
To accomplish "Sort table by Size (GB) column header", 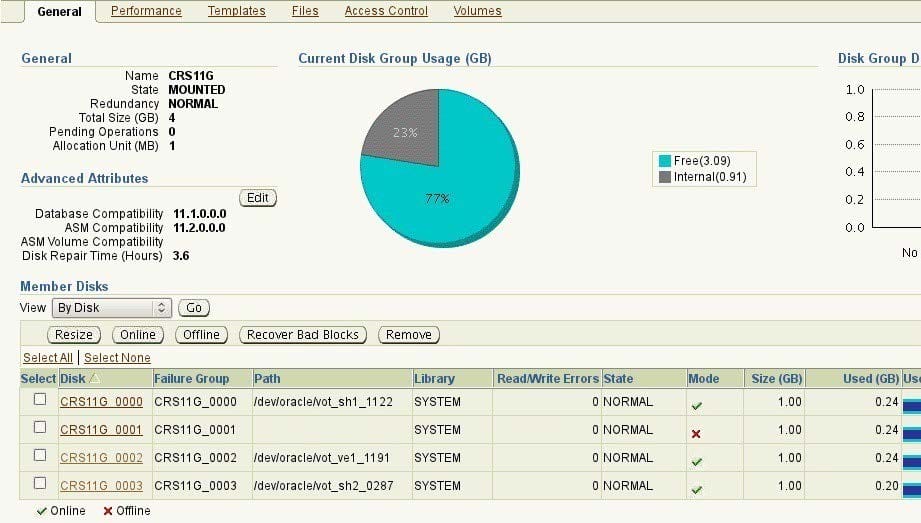I will pyautogui.click(x=777, y=379).
